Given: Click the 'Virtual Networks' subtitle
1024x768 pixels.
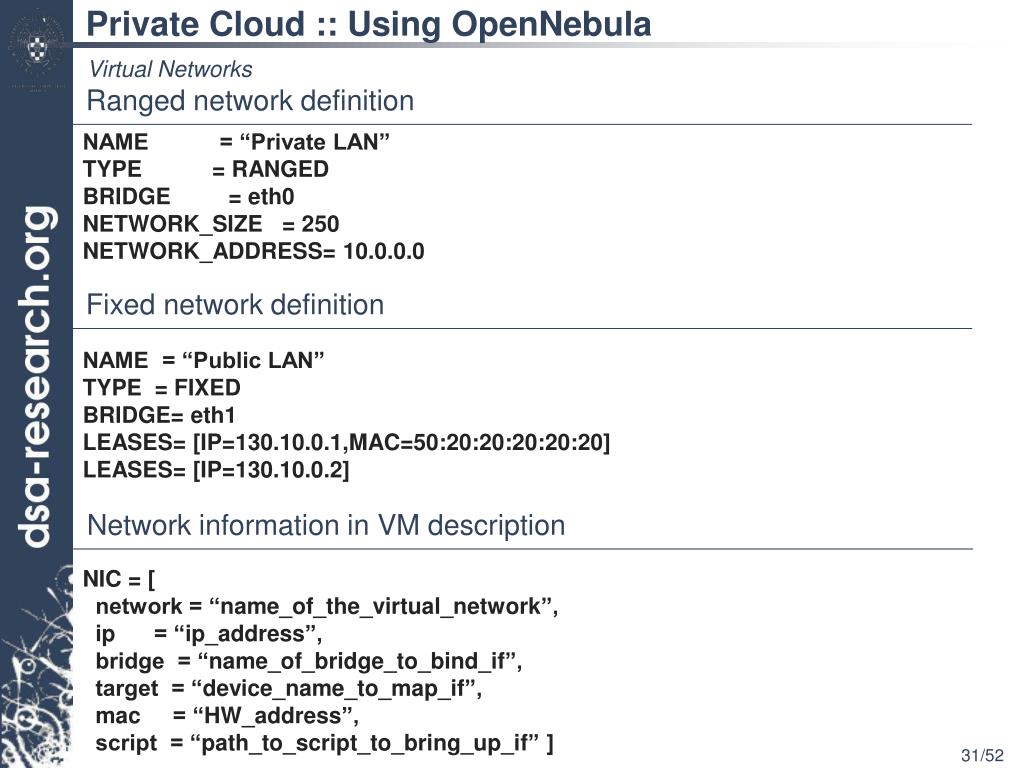Looking at the screenshot, I should (x=170, y=69).
